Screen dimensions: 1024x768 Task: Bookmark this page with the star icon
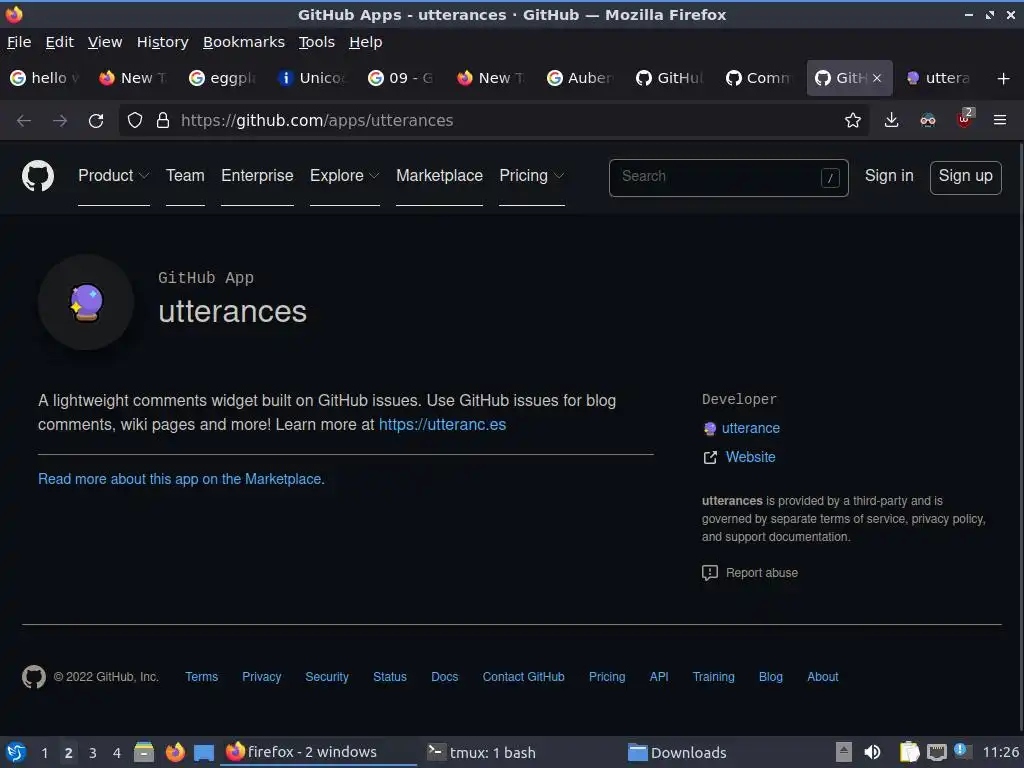coord(852,120)
